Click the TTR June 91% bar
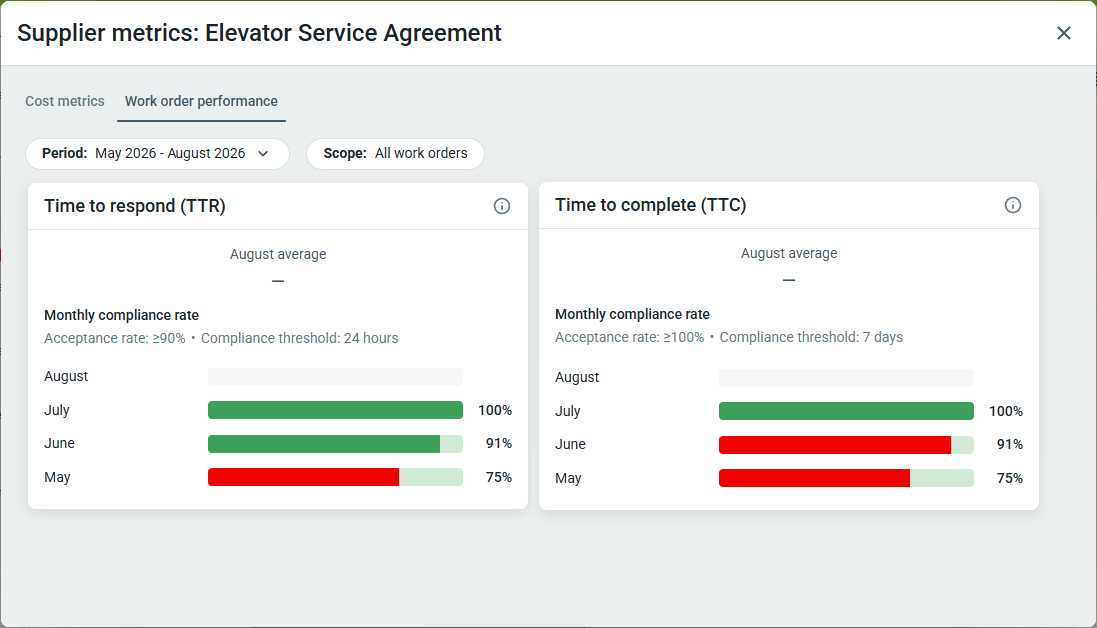Viewport: 1097px width, 628px height. [335, 443]
